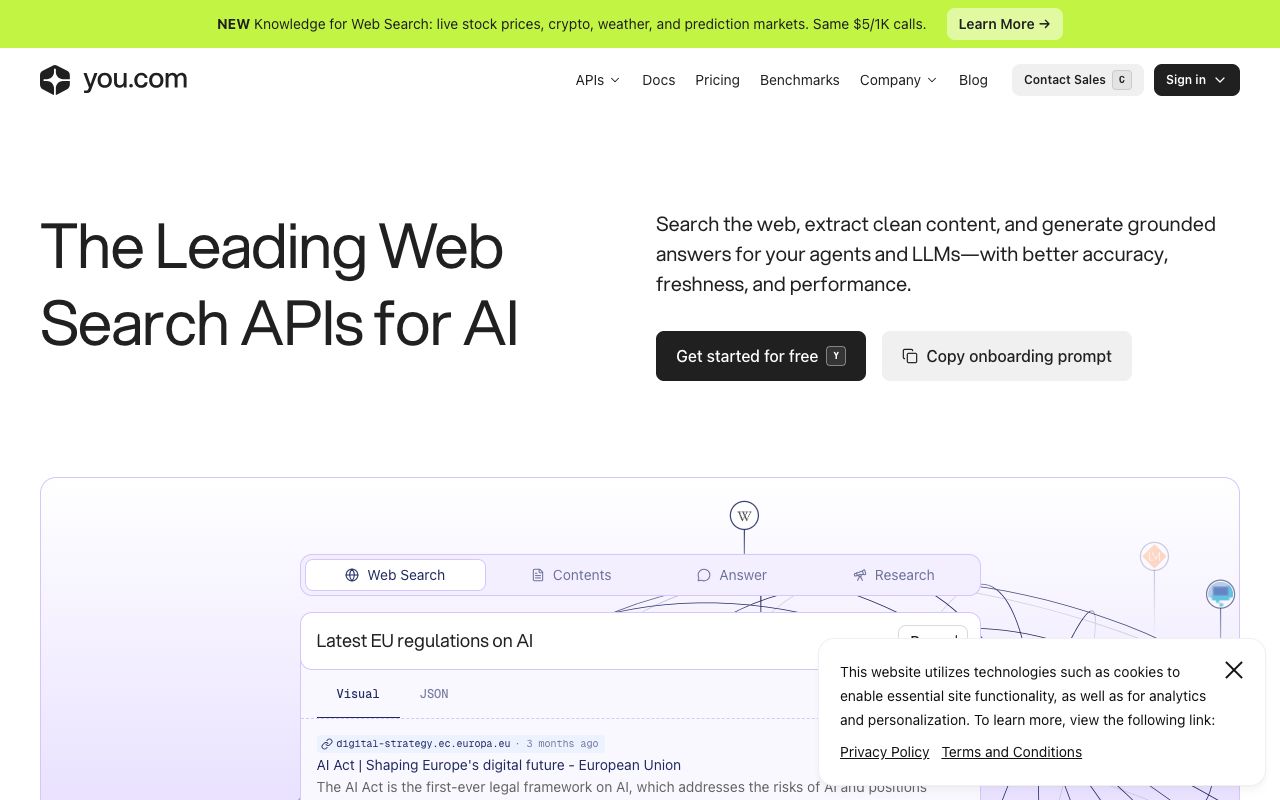Select the Visual view tab
The height and width of the screenshot is (800, 1280).
[x=358, y=694]
